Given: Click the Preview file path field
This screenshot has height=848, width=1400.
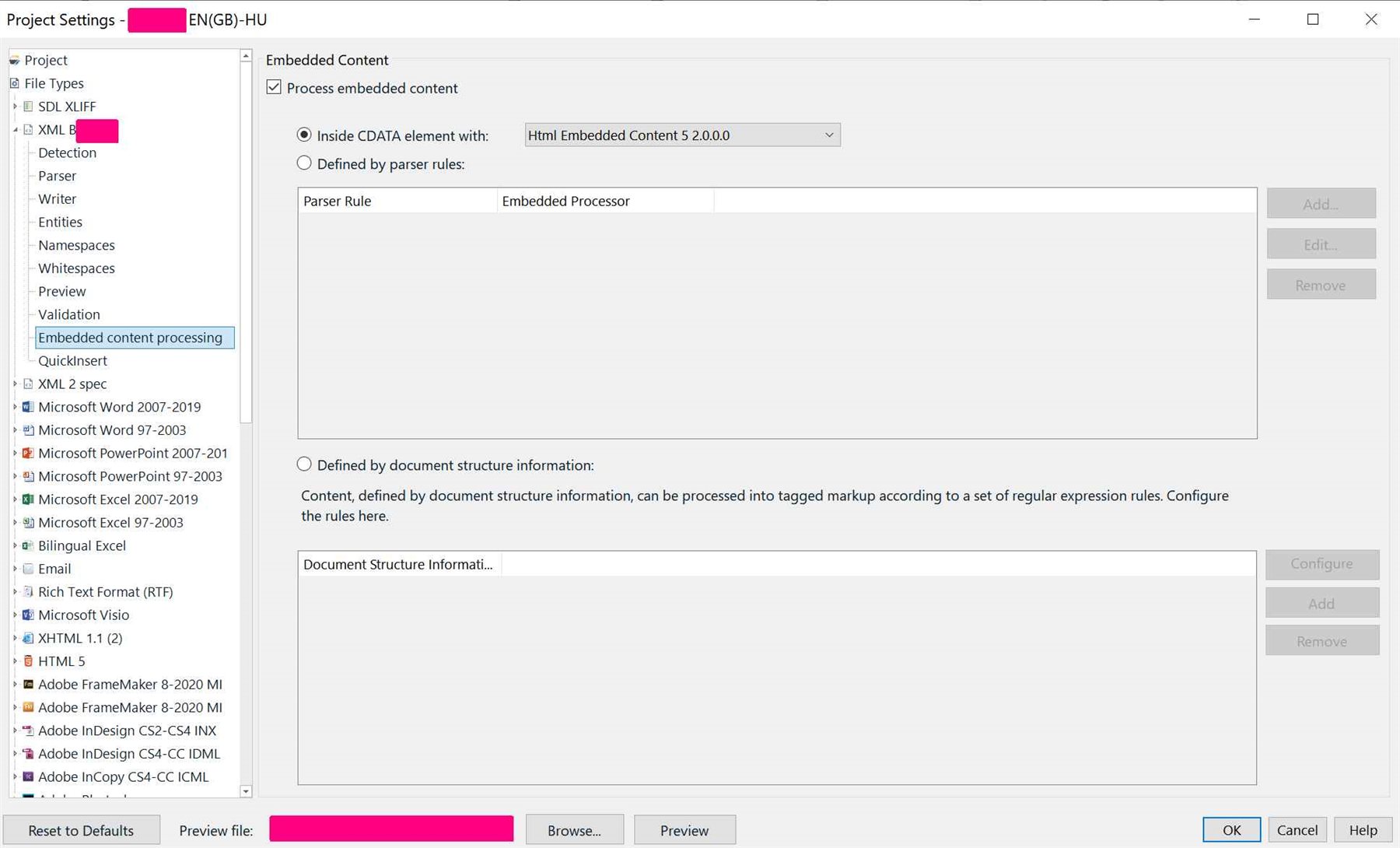Looking at the screenshot, I should coord(391,829).
